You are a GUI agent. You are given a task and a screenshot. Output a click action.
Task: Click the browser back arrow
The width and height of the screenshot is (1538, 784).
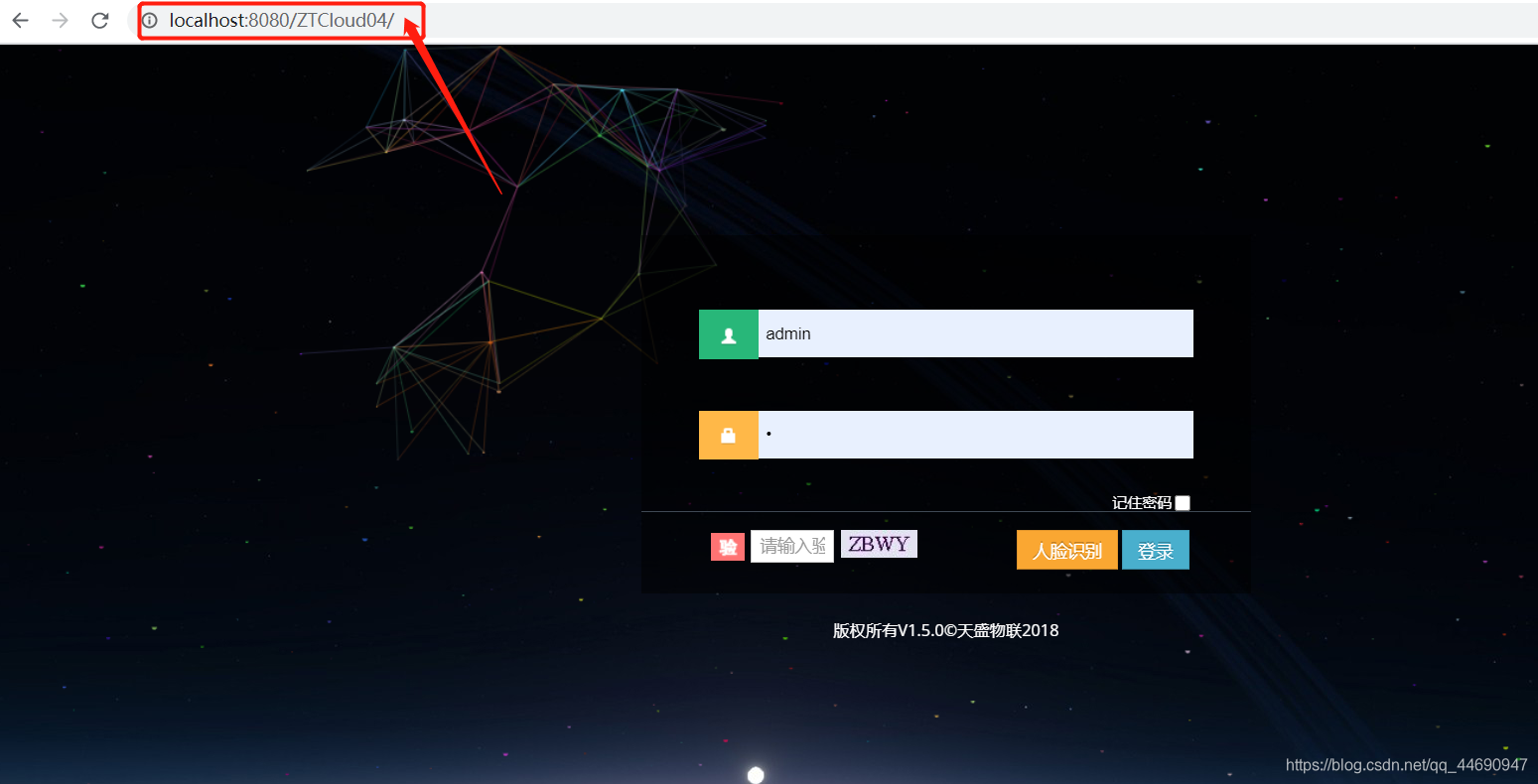pos(20,20)
